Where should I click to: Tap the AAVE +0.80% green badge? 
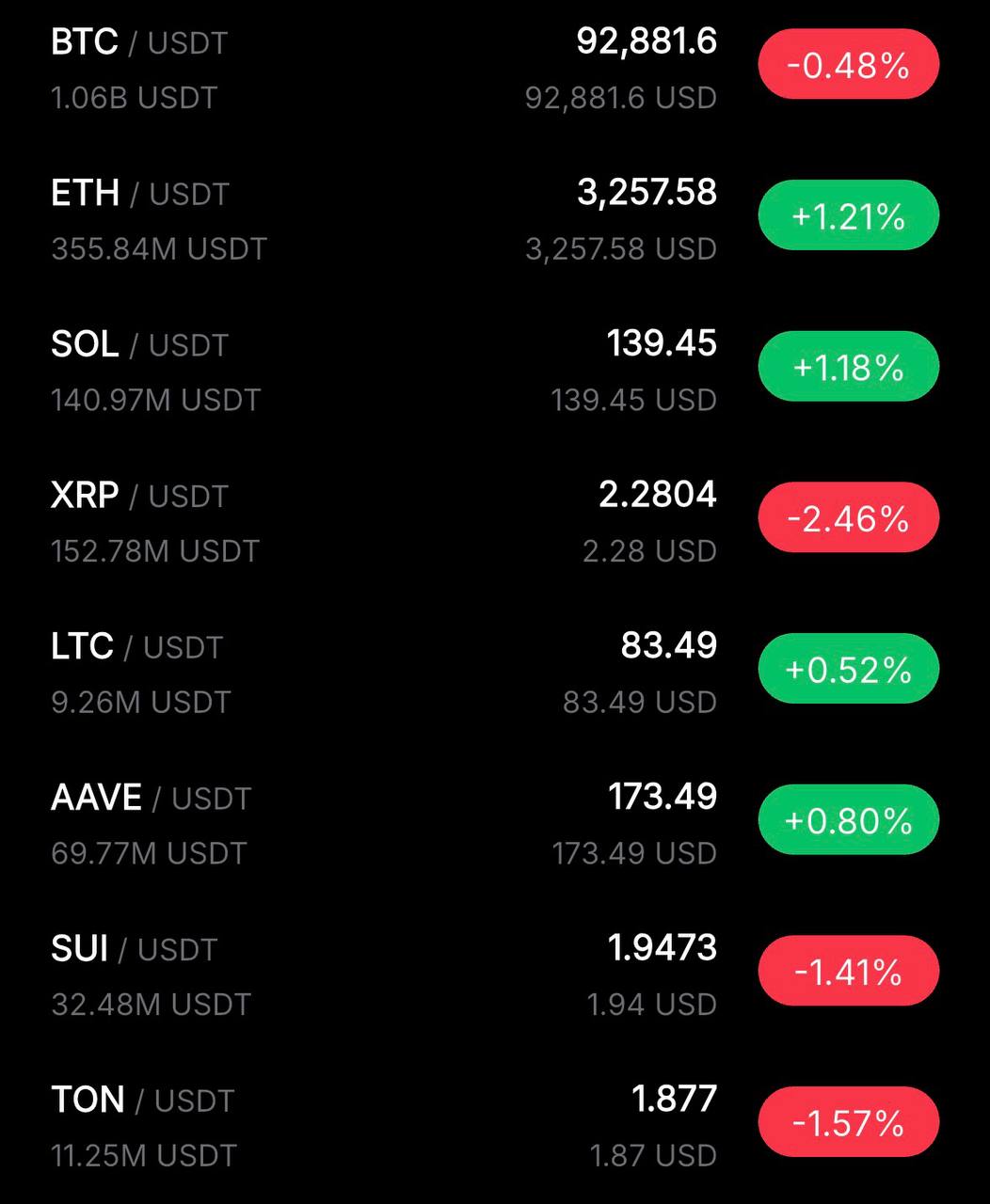coord(848,821)
